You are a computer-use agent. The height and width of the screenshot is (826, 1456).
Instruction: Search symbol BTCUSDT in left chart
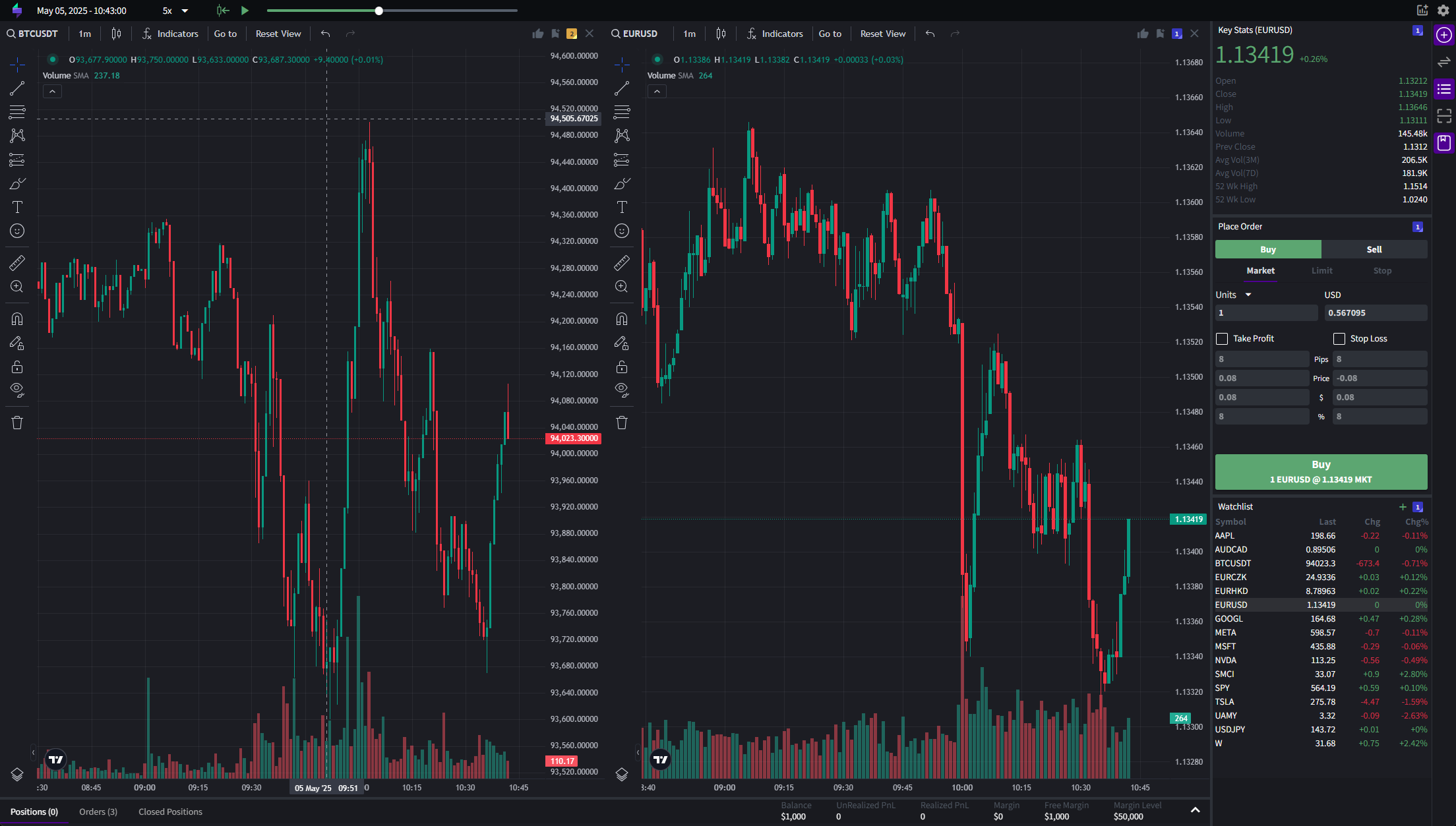pyautogui.click(x=33, y=34)
